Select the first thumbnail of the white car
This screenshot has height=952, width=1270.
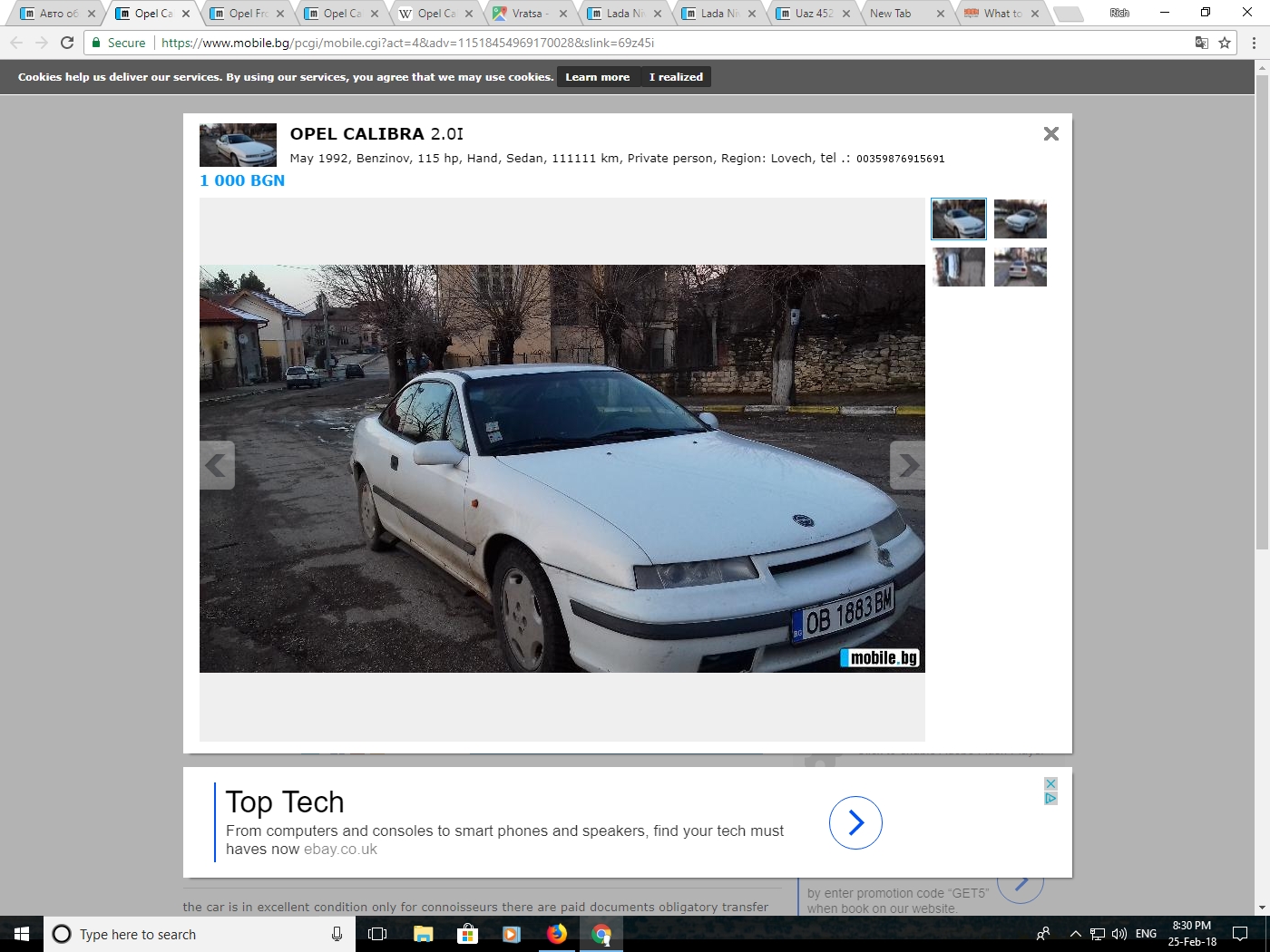pos(959,219)
